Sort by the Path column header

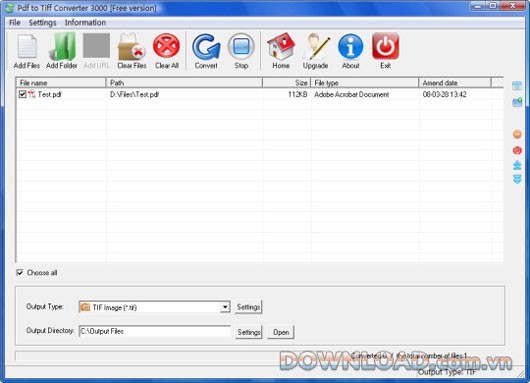[185, 83]
